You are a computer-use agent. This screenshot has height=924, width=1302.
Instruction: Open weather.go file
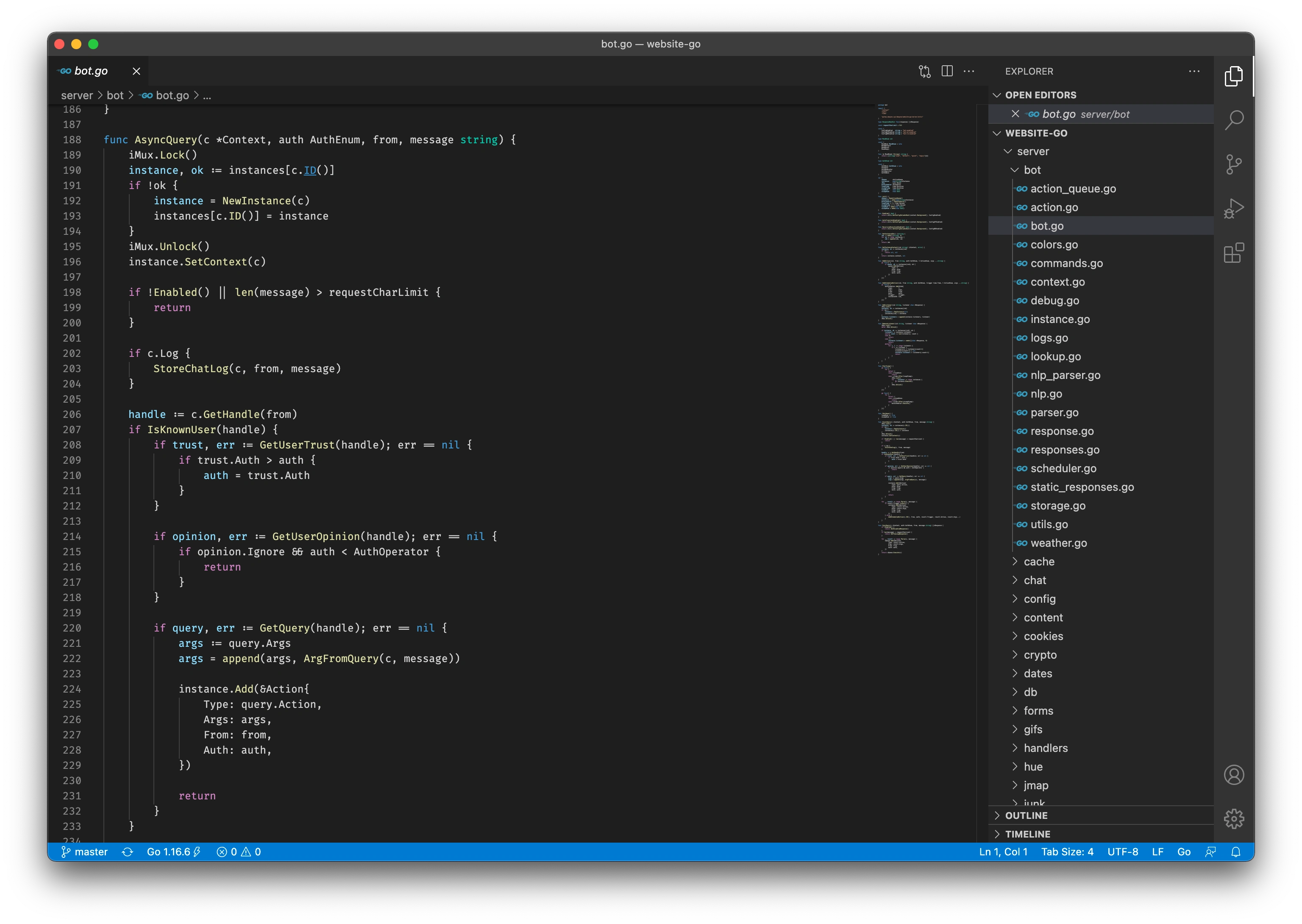pyautogui.click(x=1101, y=543)
